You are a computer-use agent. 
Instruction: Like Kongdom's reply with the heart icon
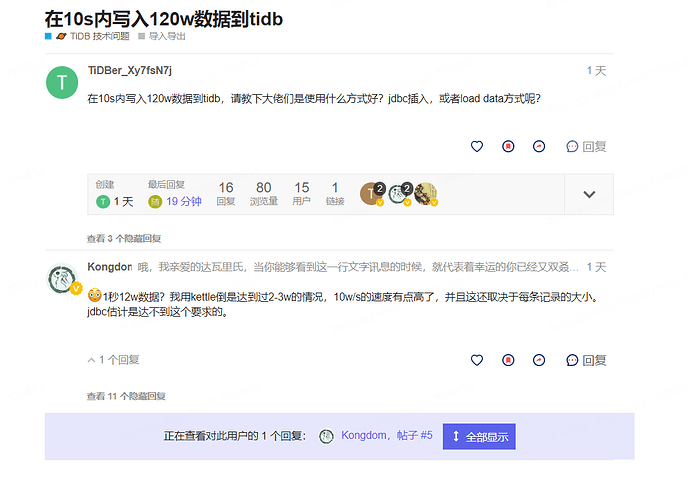477,360
